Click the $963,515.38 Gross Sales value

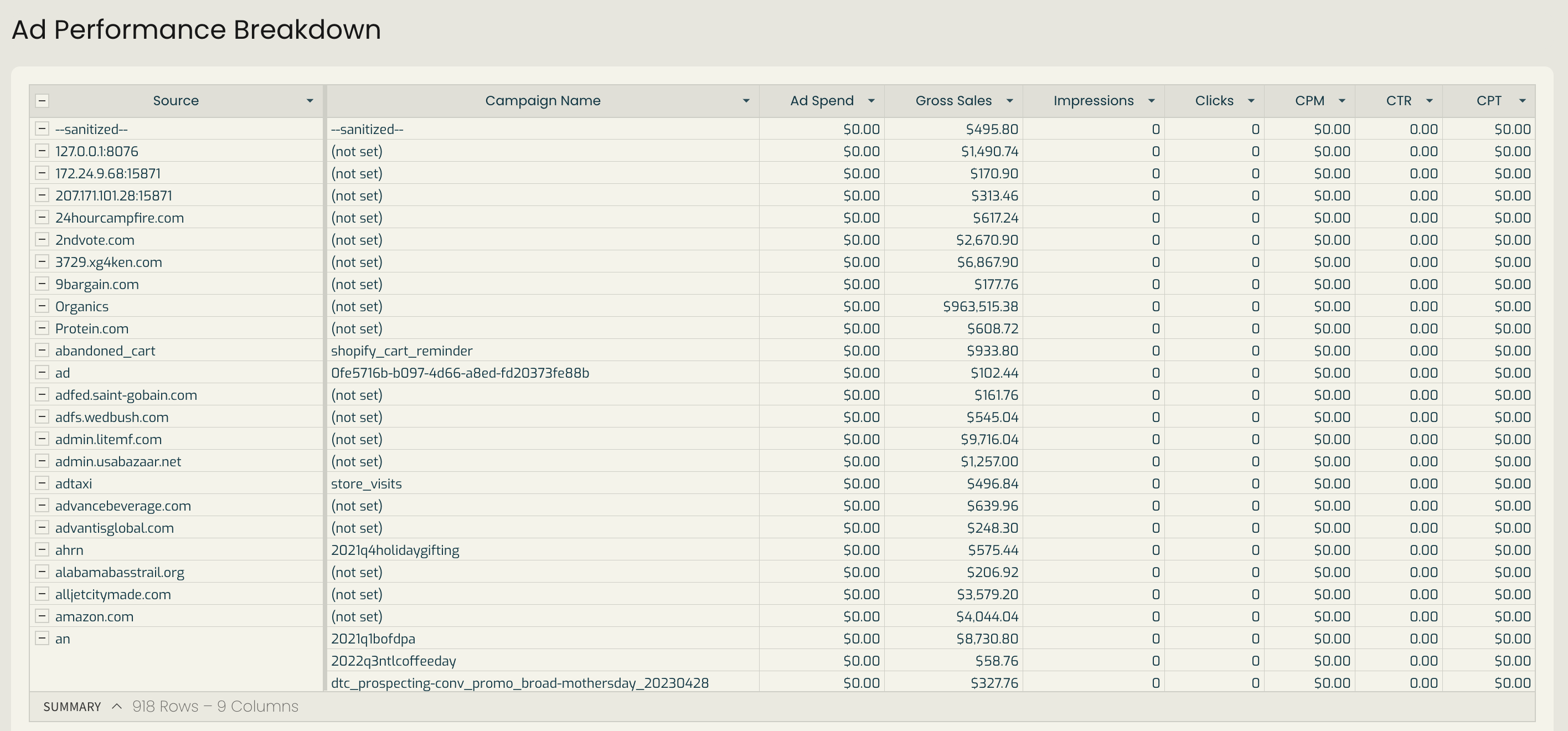[980, 306]
